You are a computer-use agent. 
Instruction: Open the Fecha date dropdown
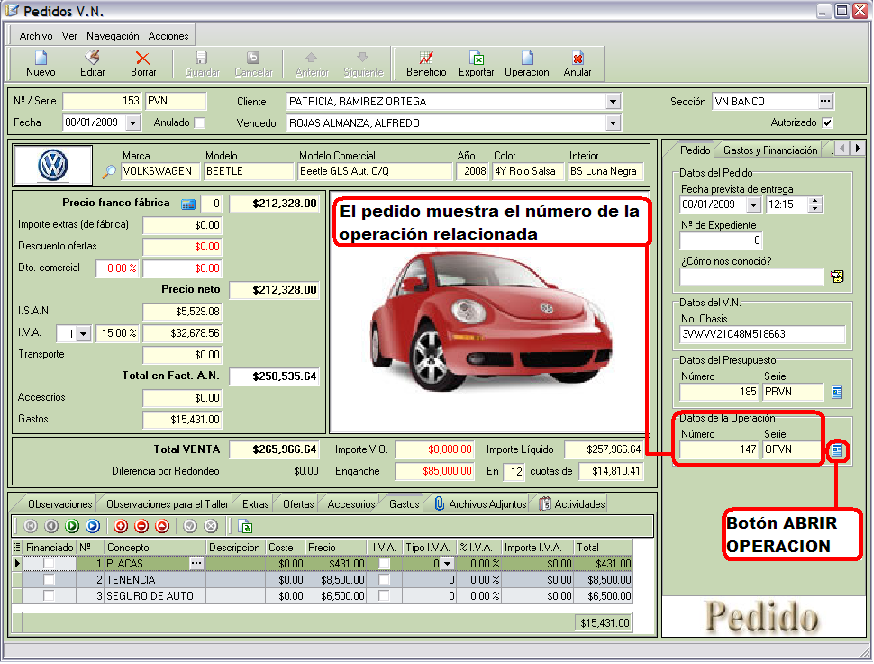[133, 123]
